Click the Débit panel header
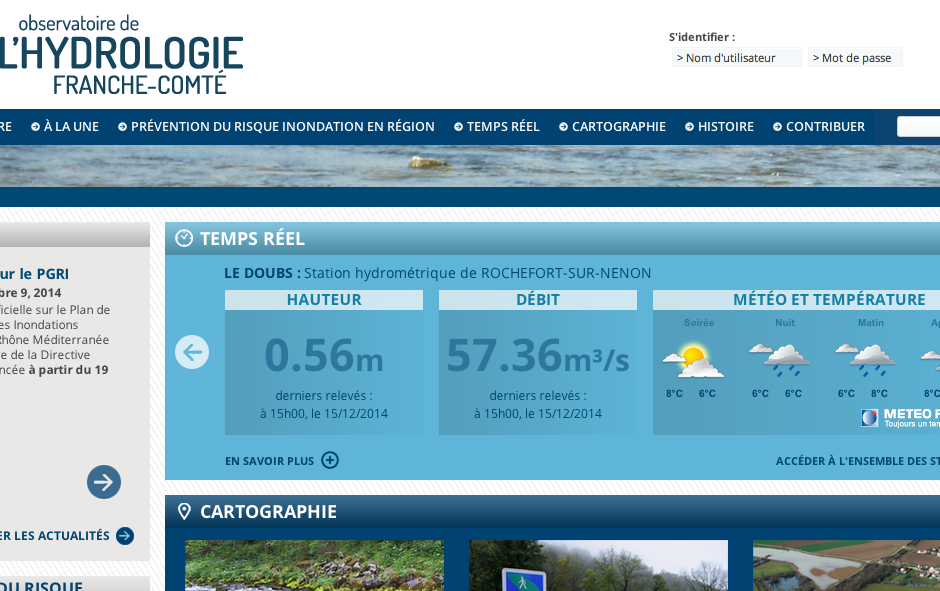Viewport: 940px width, 591px height. pyautogui.click(x=538, y=300)
